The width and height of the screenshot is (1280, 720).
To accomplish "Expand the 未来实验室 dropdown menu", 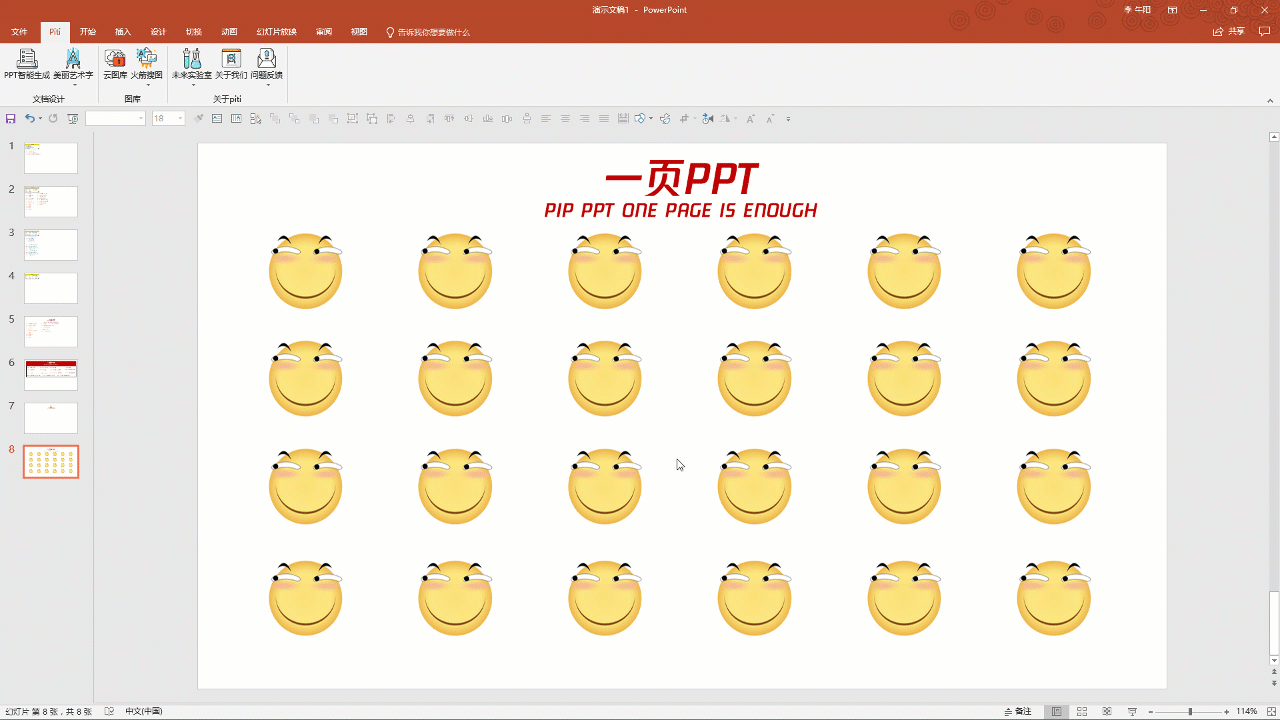I will point(192,85).
